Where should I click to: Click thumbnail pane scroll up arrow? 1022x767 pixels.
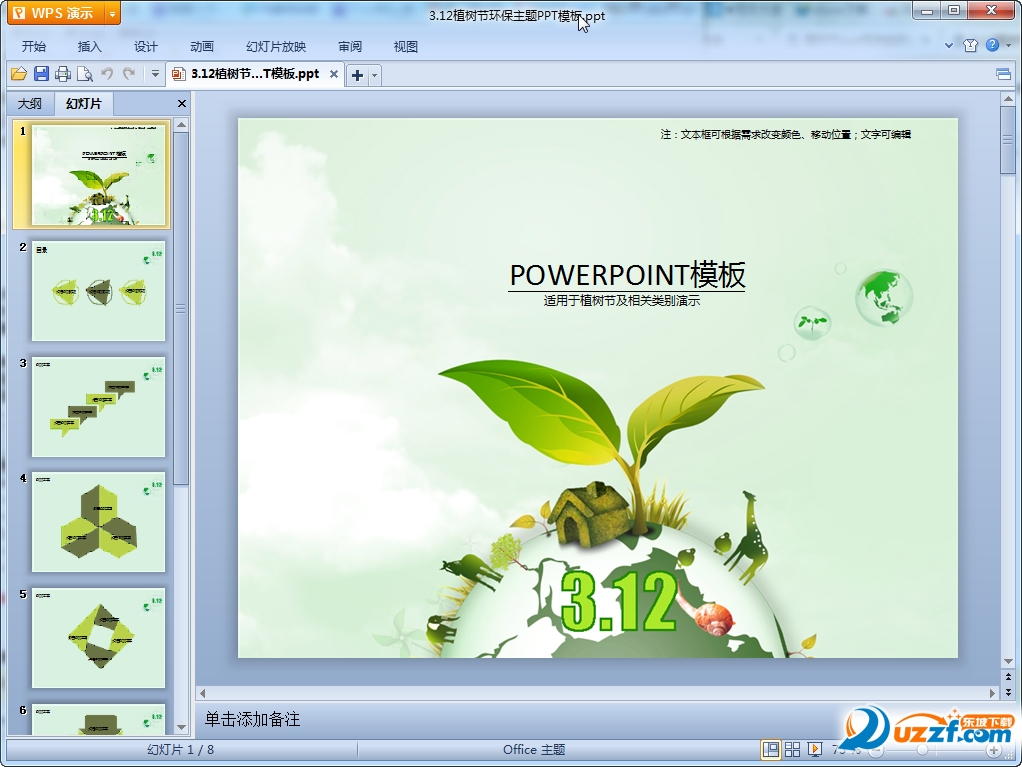click(182, 125)
